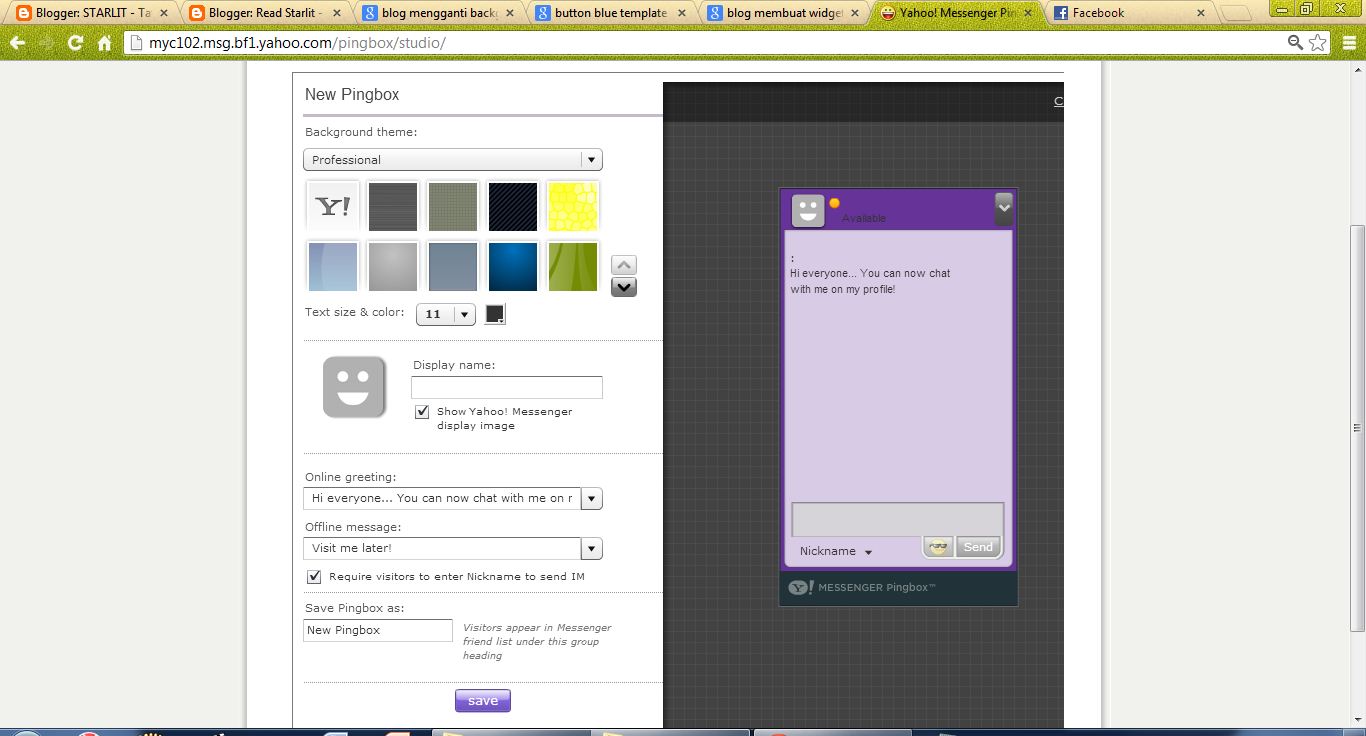Switch to the Blogger: STARLIT tab
Viewport: 1366px width, 736px height.
click(x=92, y=13)
